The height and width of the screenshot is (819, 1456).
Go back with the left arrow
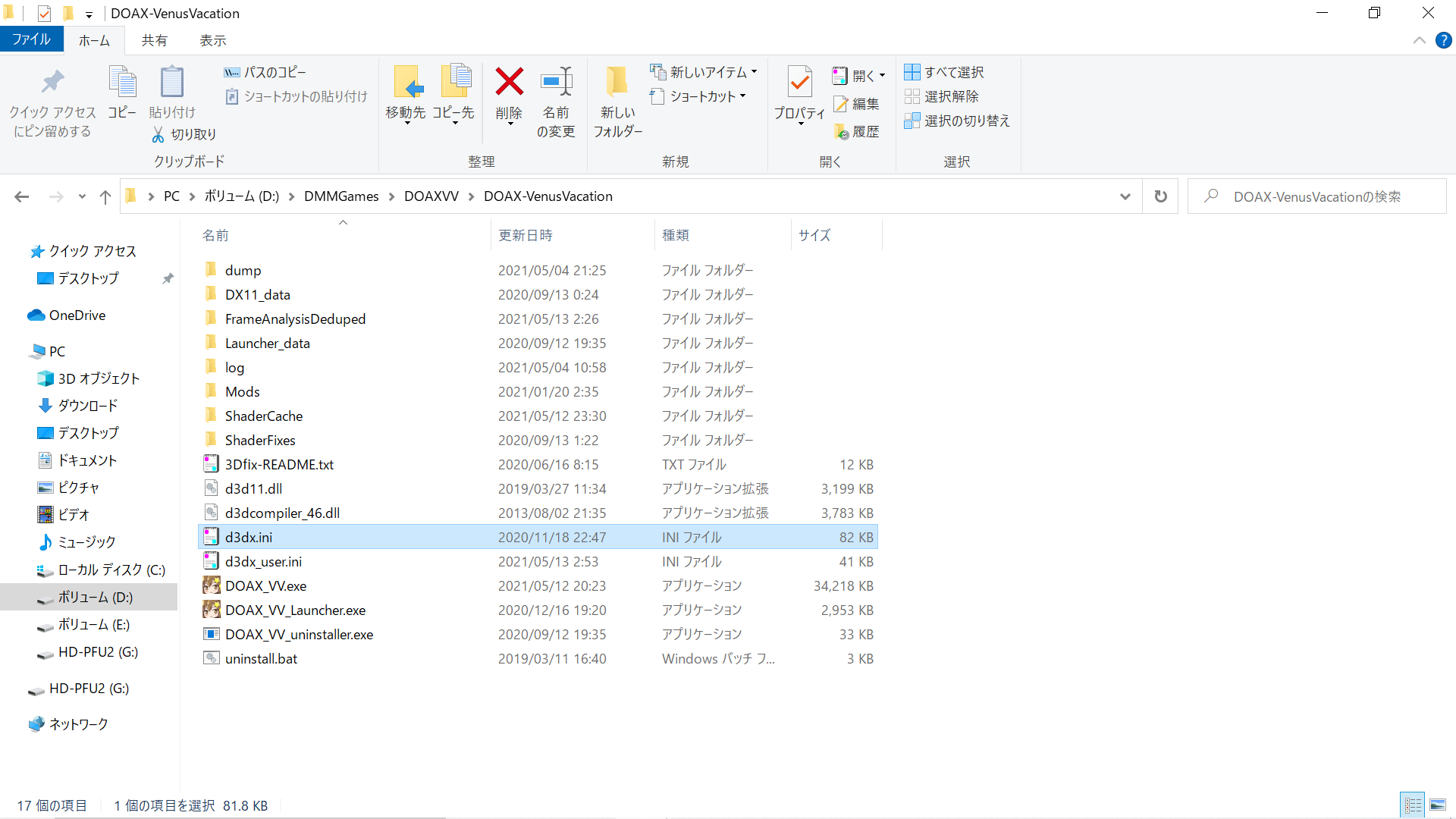pos(22,196)
